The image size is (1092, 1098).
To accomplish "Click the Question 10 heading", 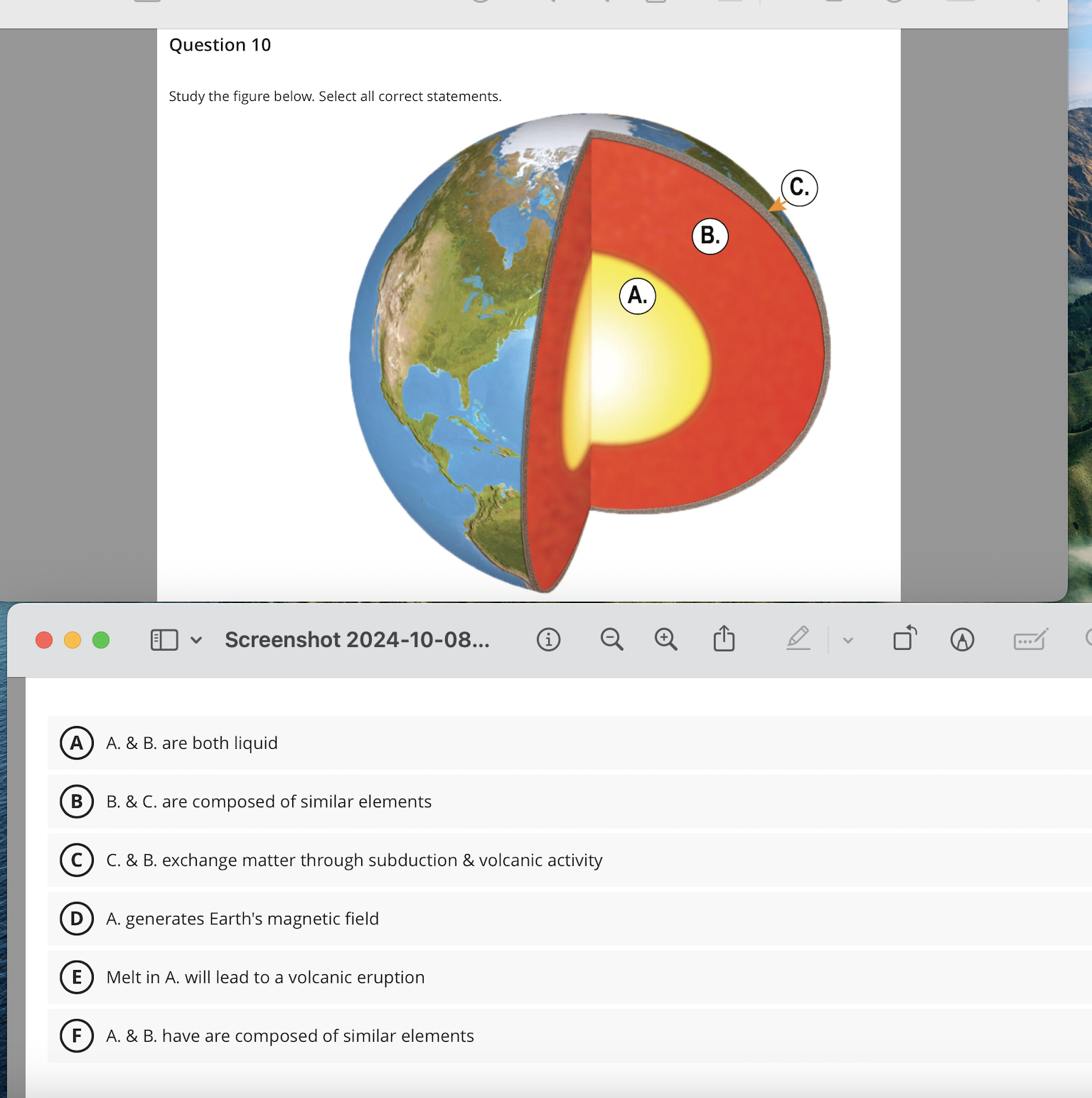I will coord(220,45).
